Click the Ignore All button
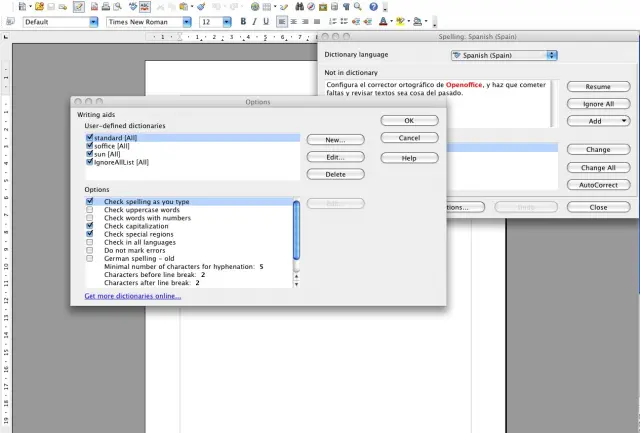 [598, 104]
